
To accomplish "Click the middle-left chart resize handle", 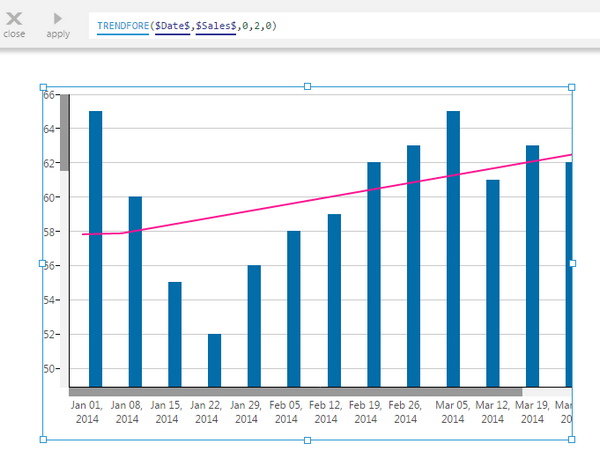I will coord(42,263).
